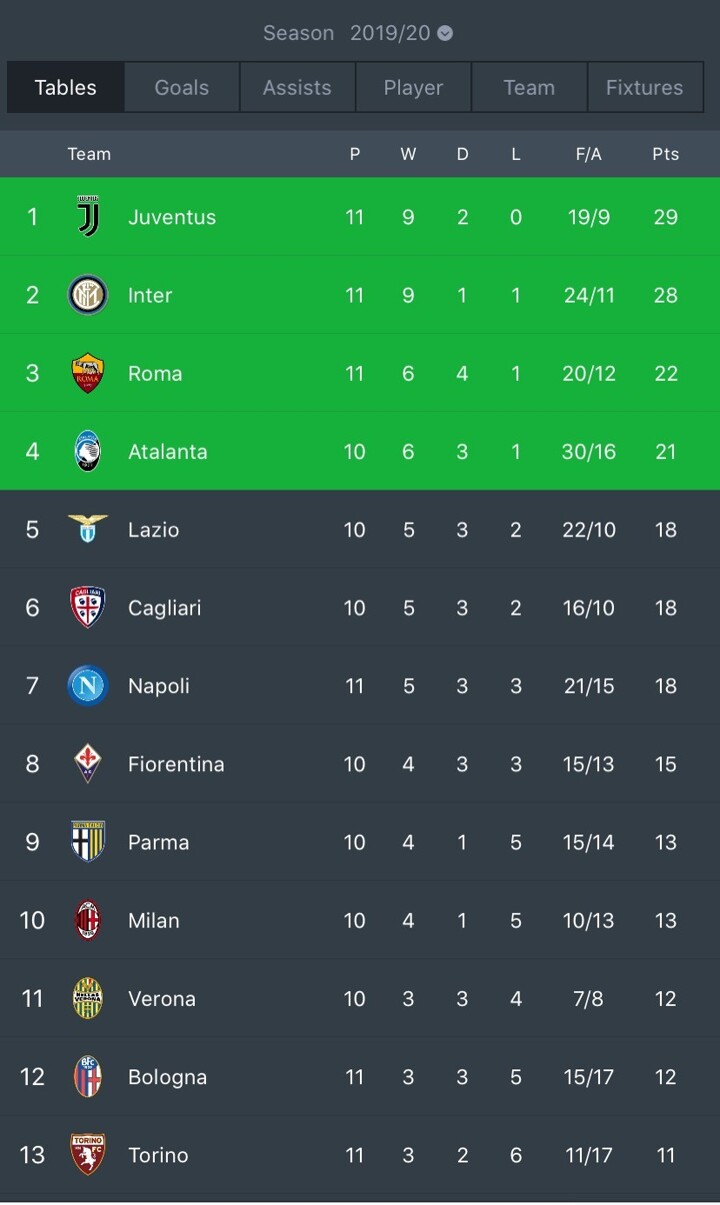Open the Fixtures tab

click(644, 87)
